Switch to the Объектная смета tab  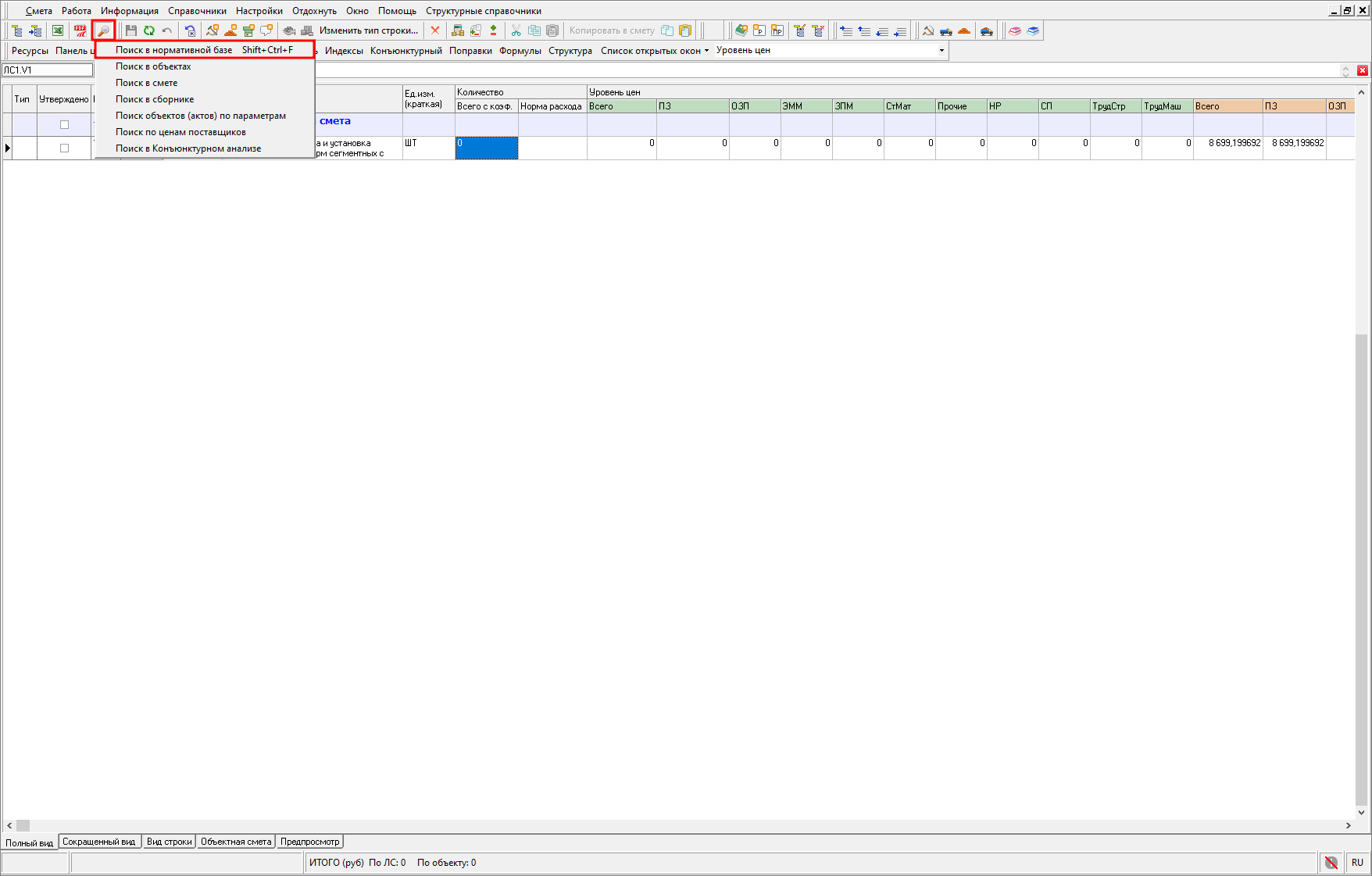pyautogui.click(x=236, y=842)
